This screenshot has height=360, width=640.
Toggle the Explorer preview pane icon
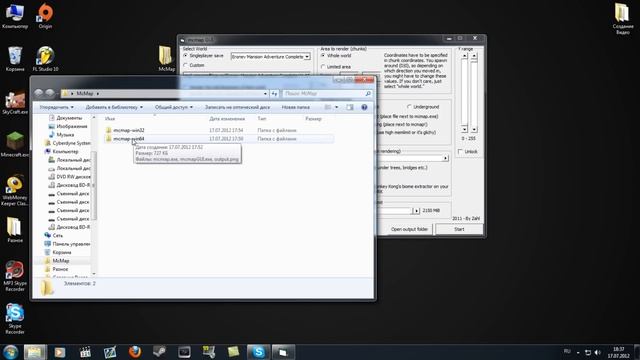point(350,107)
